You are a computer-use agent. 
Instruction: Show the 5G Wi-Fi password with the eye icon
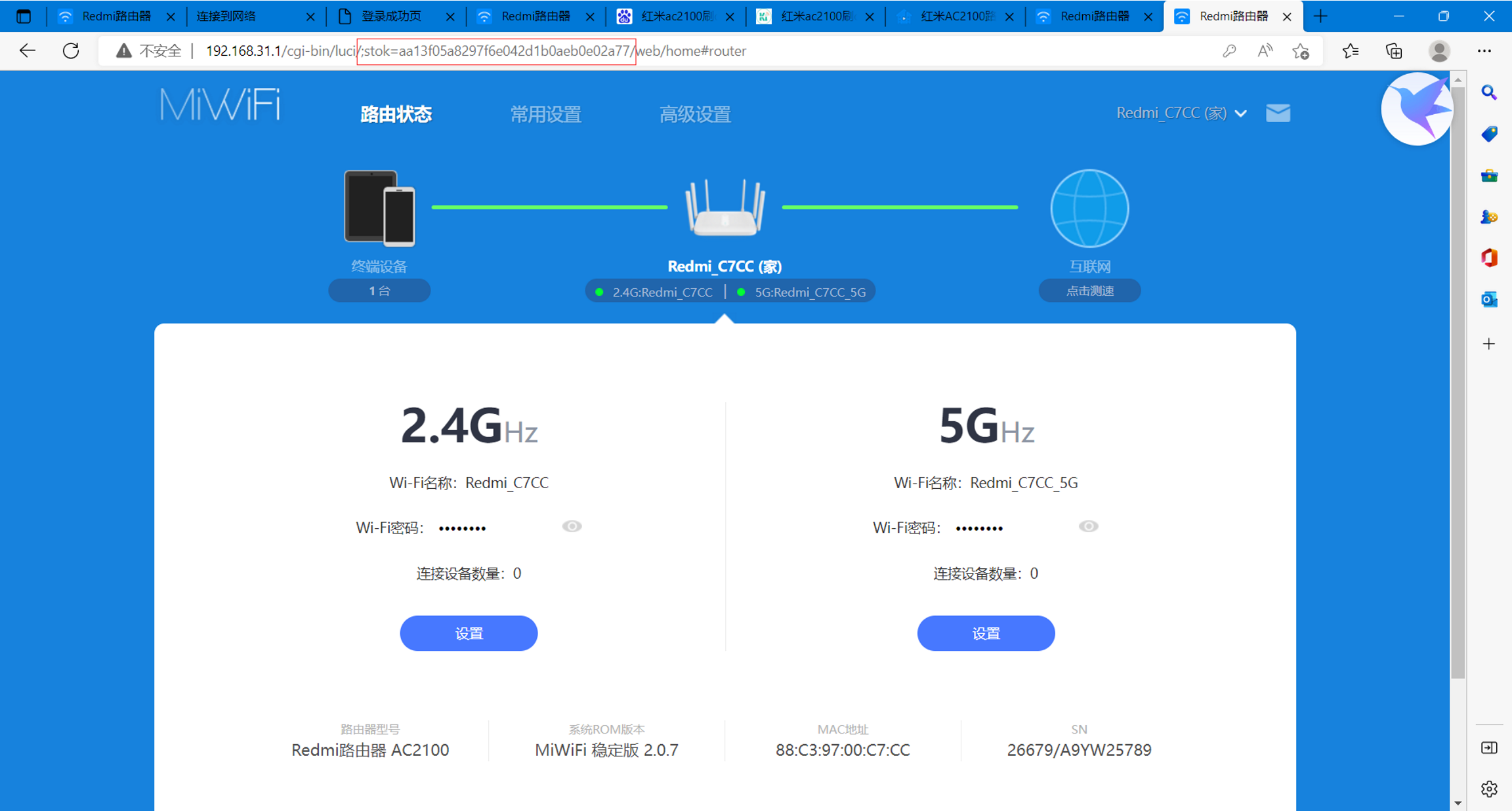point(1088,526)
